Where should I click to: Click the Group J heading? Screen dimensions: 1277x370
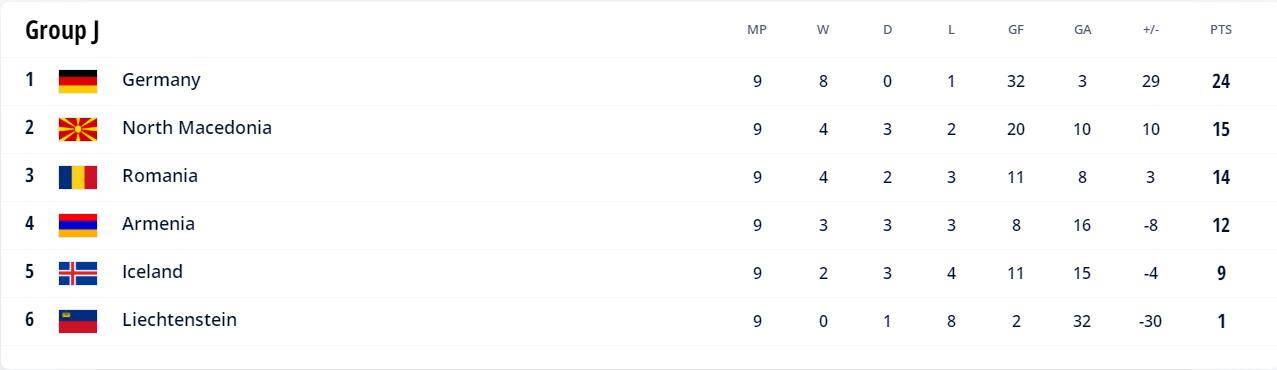[62, 31]
